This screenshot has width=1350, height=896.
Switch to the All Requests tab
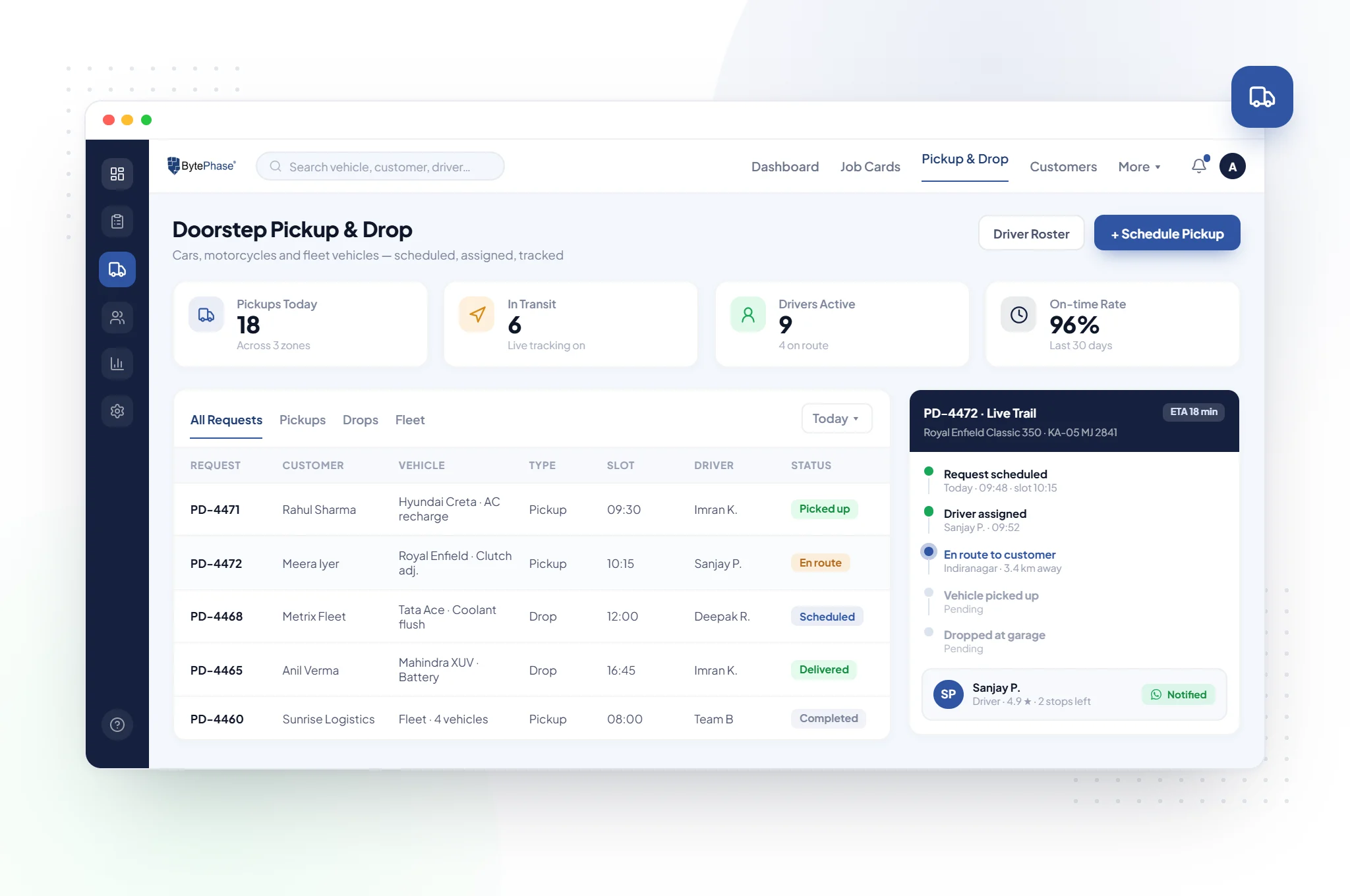226,420
